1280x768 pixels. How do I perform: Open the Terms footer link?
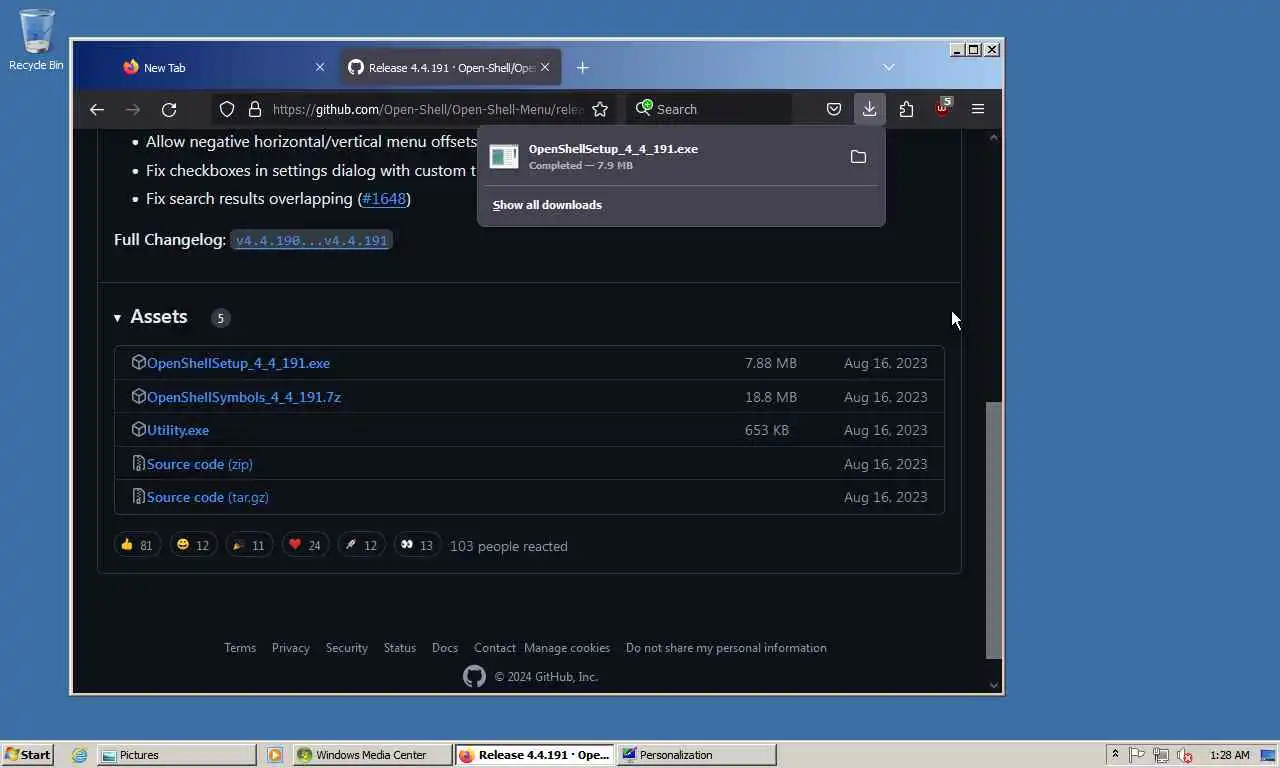pyautogui.click(x=240, y=648)
